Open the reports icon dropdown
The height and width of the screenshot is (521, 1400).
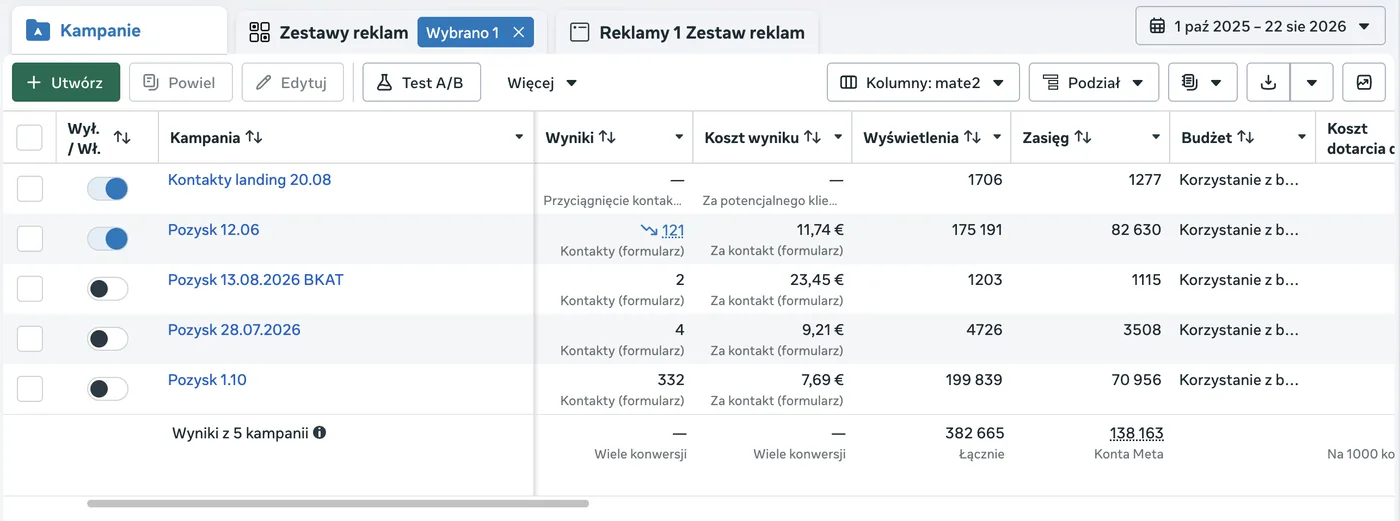1203,82
